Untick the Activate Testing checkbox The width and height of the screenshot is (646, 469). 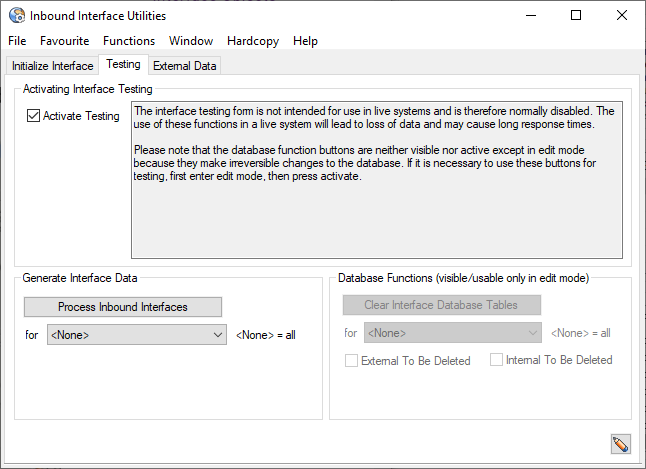coord(34,116)
